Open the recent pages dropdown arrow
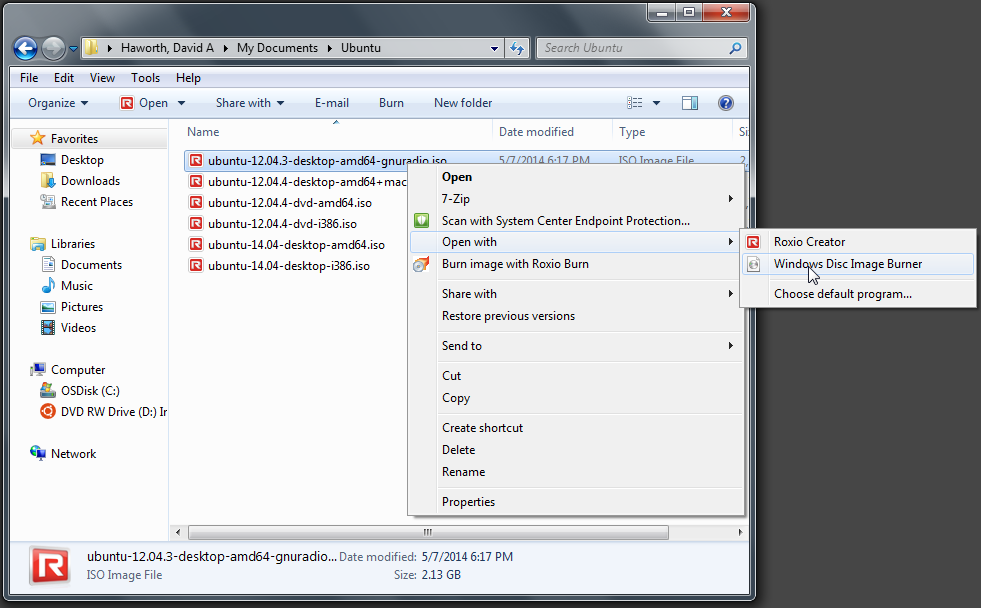 (73, 48)
